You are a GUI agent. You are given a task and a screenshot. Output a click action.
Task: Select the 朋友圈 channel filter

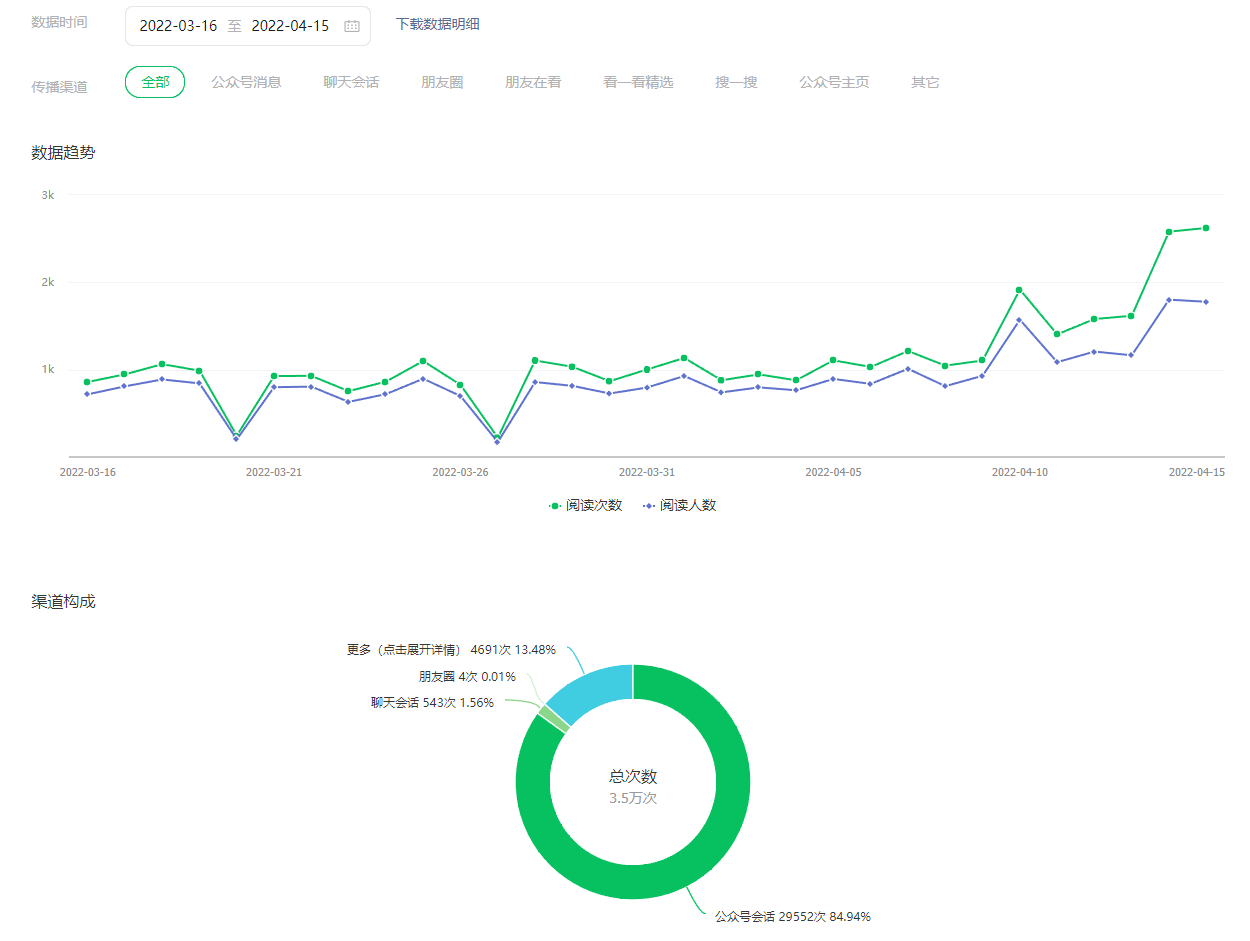pyautogui.click(x=442, y=82)
